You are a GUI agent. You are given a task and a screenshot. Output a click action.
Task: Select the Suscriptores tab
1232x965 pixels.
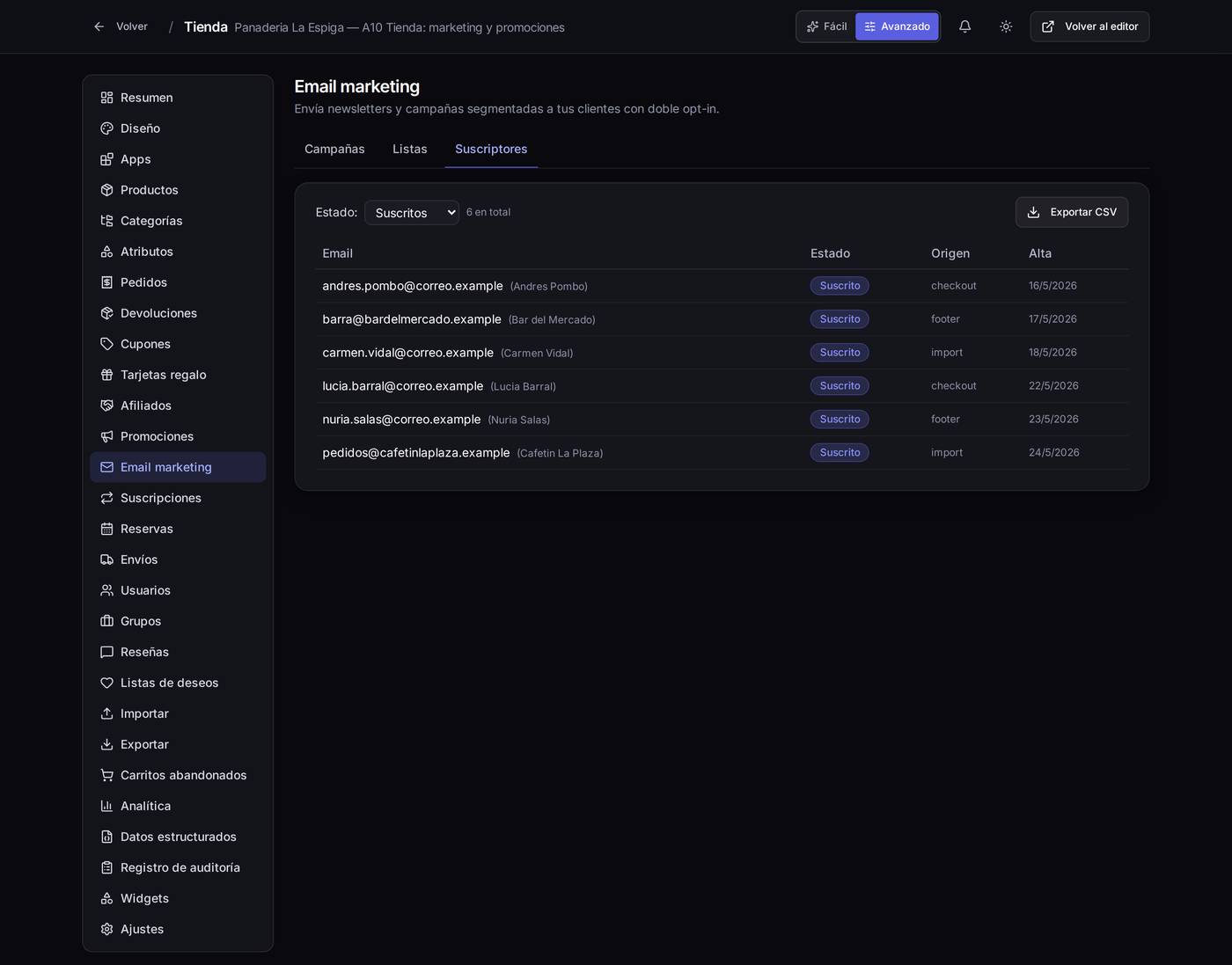491,149
